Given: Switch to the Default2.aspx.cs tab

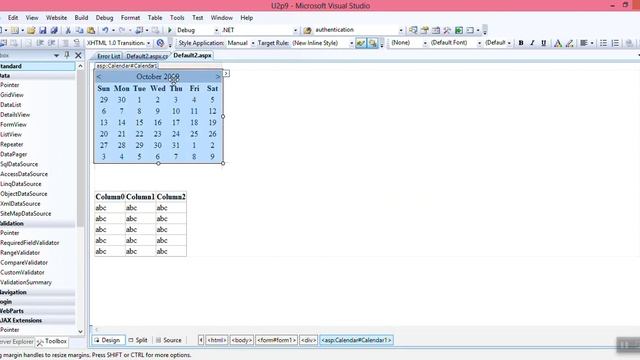Looking at the screenshot, I should tap(147, 56).
